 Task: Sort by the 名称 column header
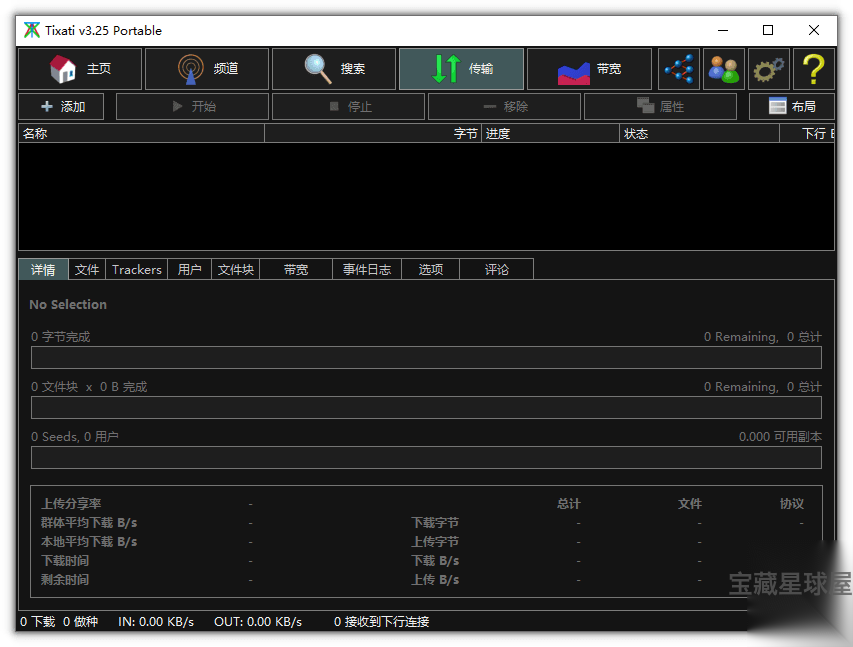tap(141, 133)
